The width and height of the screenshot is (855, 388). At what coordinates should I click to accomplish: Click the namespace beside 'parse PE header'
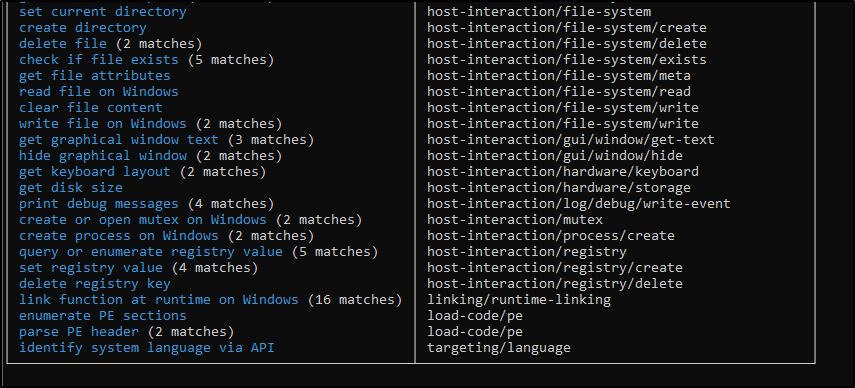[475, 332]
